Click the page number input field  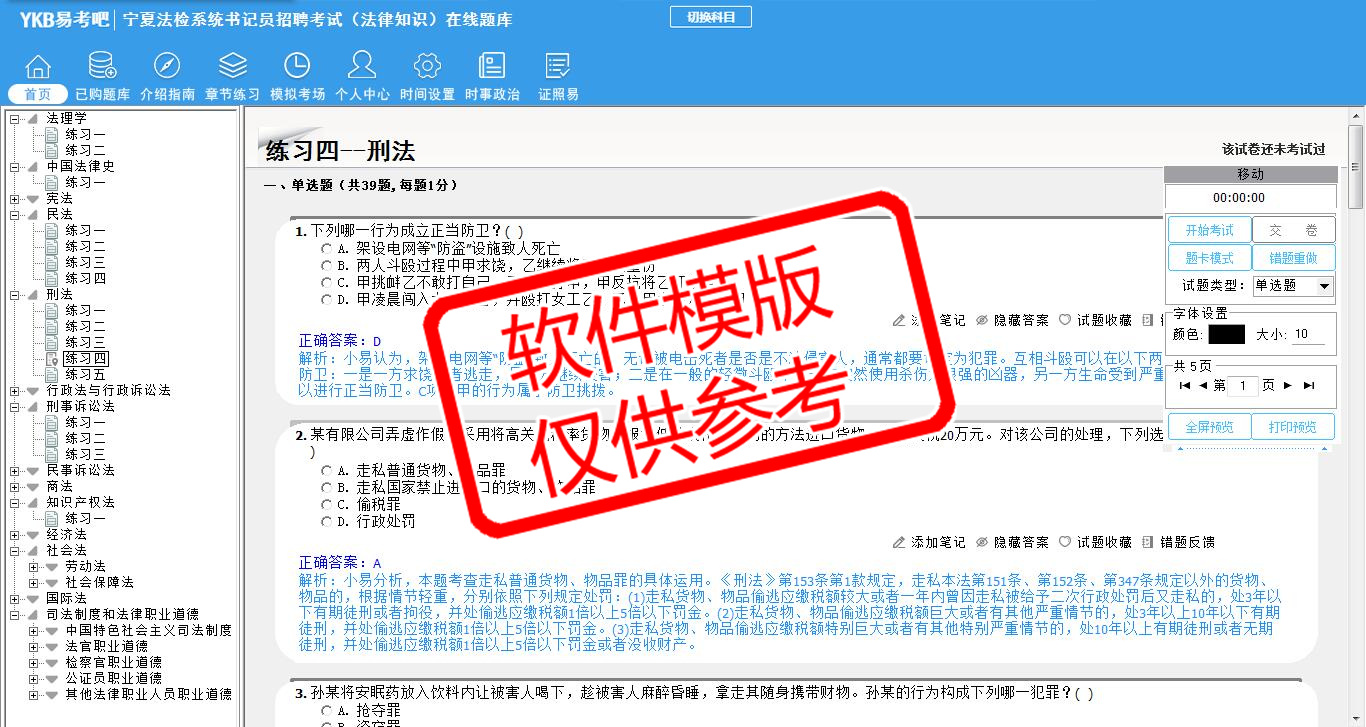[1242, 385]
